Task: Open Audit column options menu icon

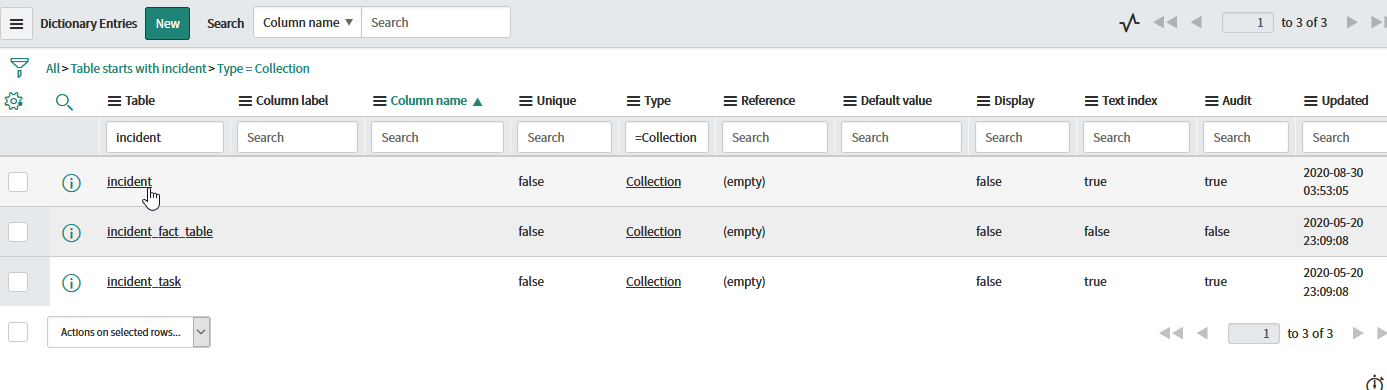Action: tap(1211, 101)
